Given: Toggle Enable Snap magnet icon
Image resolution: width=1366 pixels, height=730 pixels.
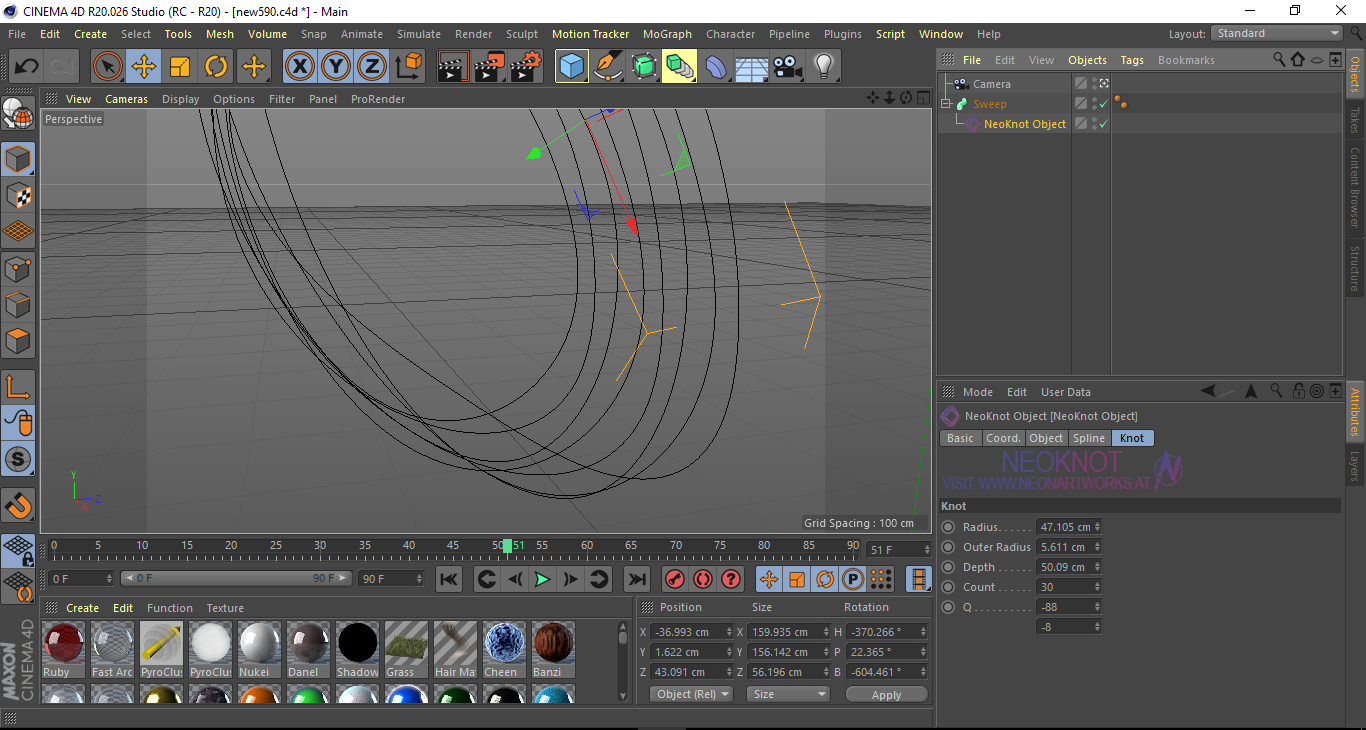Looking at the screenshot, I should [x=18, y=505].
